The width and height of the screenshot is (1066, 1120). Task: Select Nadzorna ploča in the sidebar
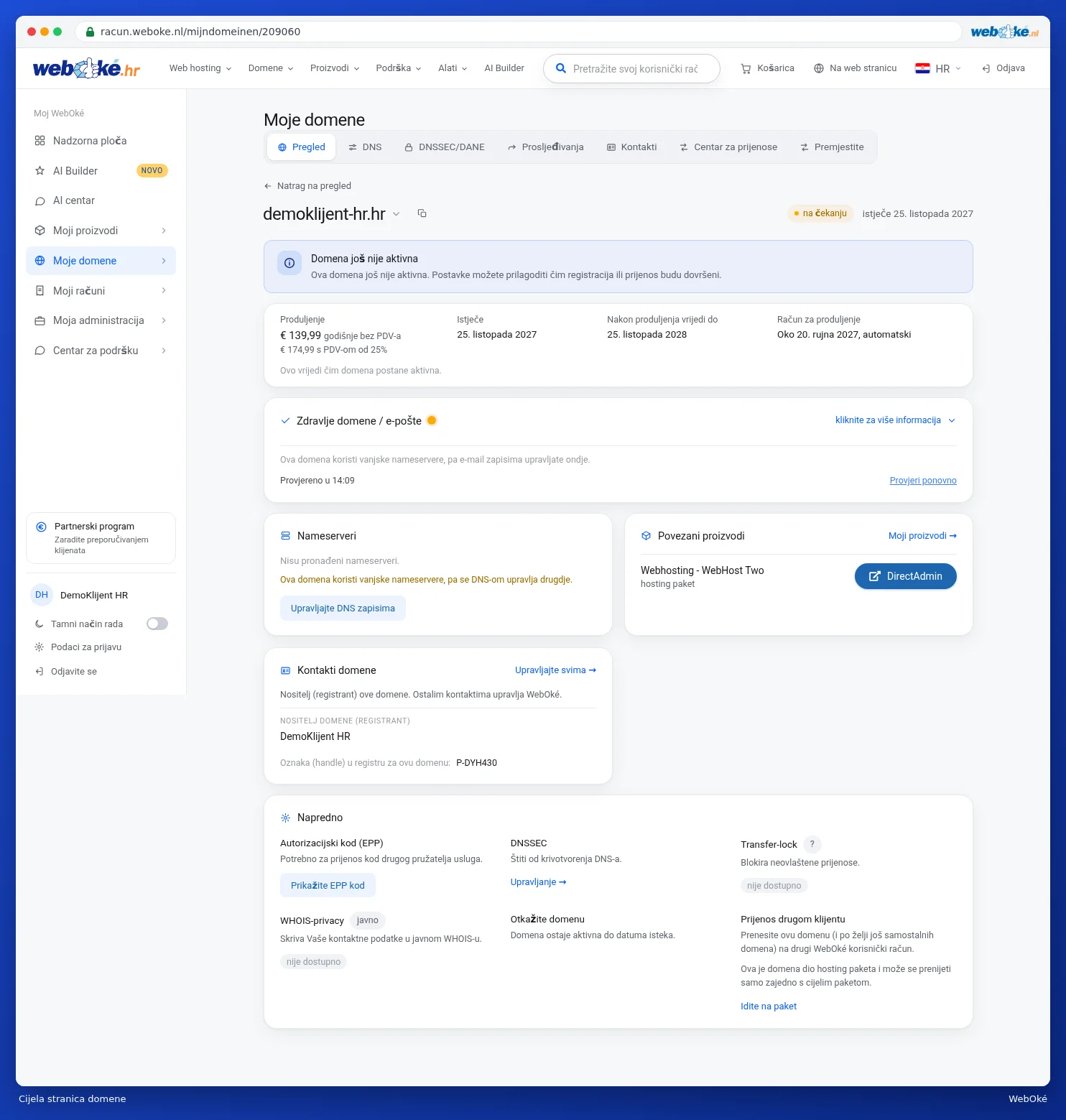(101, 141)
